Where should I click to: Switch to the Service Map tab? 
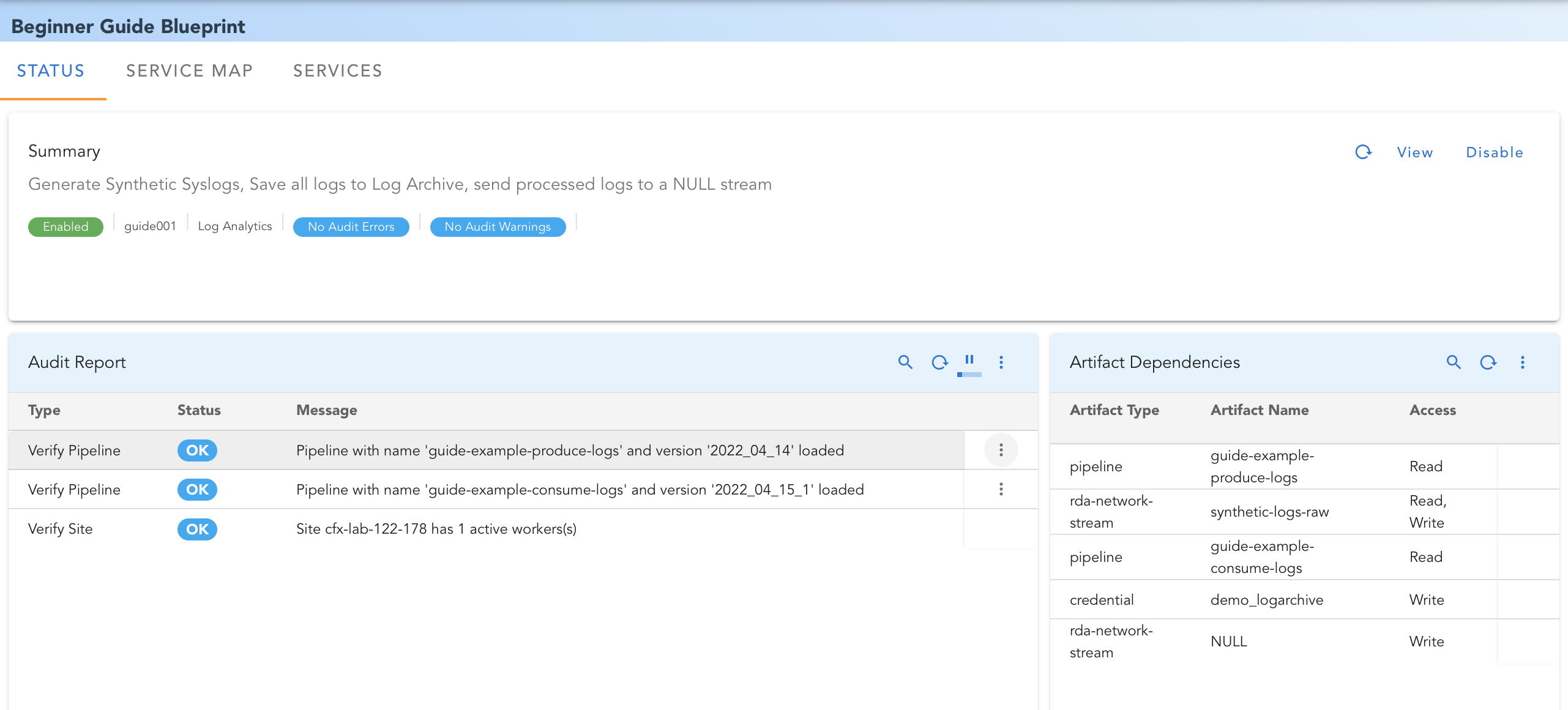[x=189, y=71]
